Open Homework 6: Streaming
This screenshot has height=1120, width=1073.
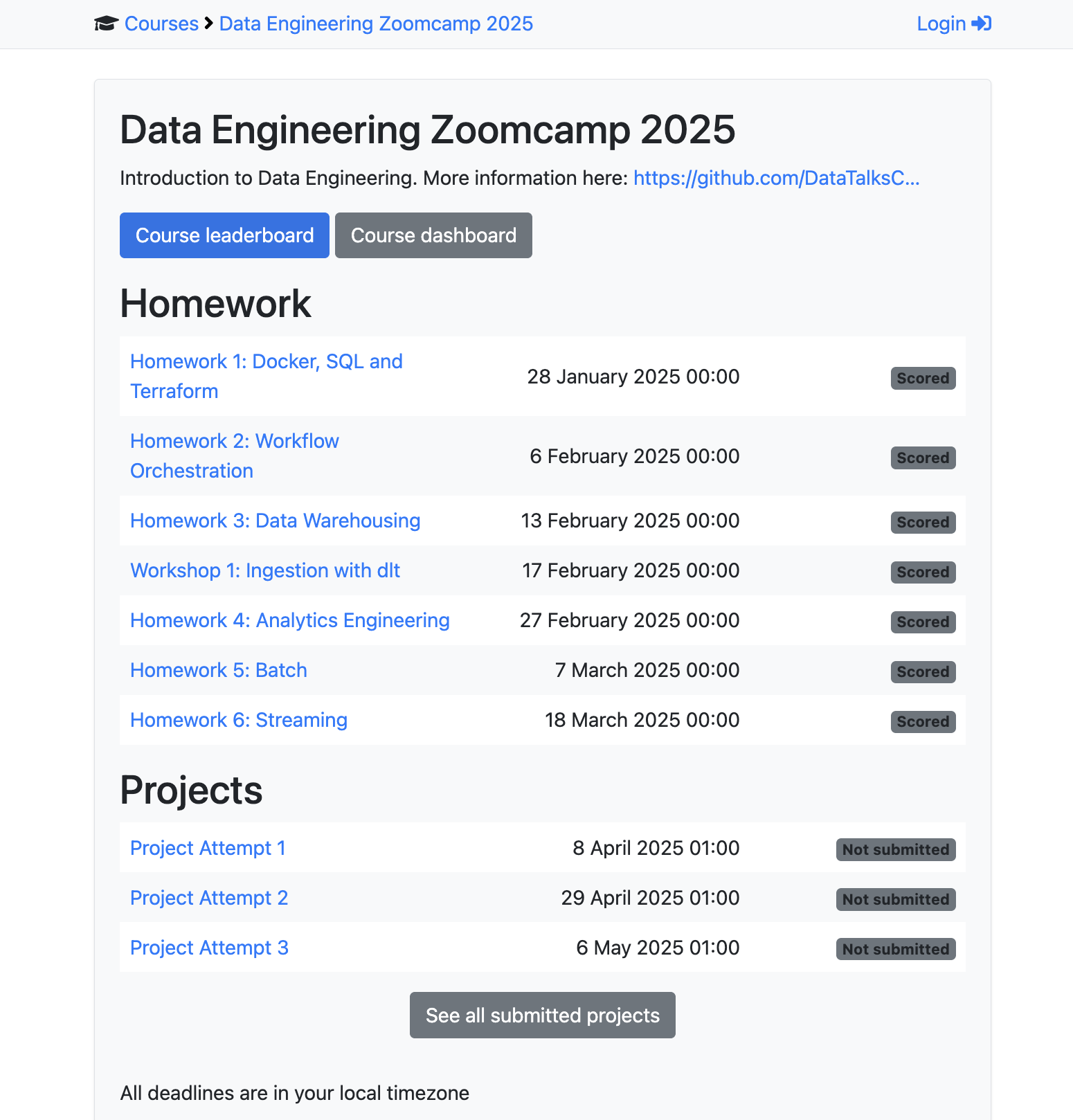point(238,720)
